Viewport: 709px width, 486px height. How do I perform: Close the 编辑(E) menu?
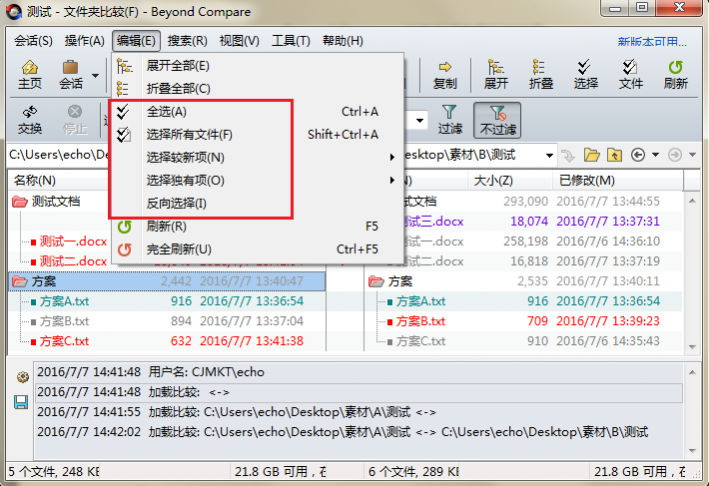point(136,41)
